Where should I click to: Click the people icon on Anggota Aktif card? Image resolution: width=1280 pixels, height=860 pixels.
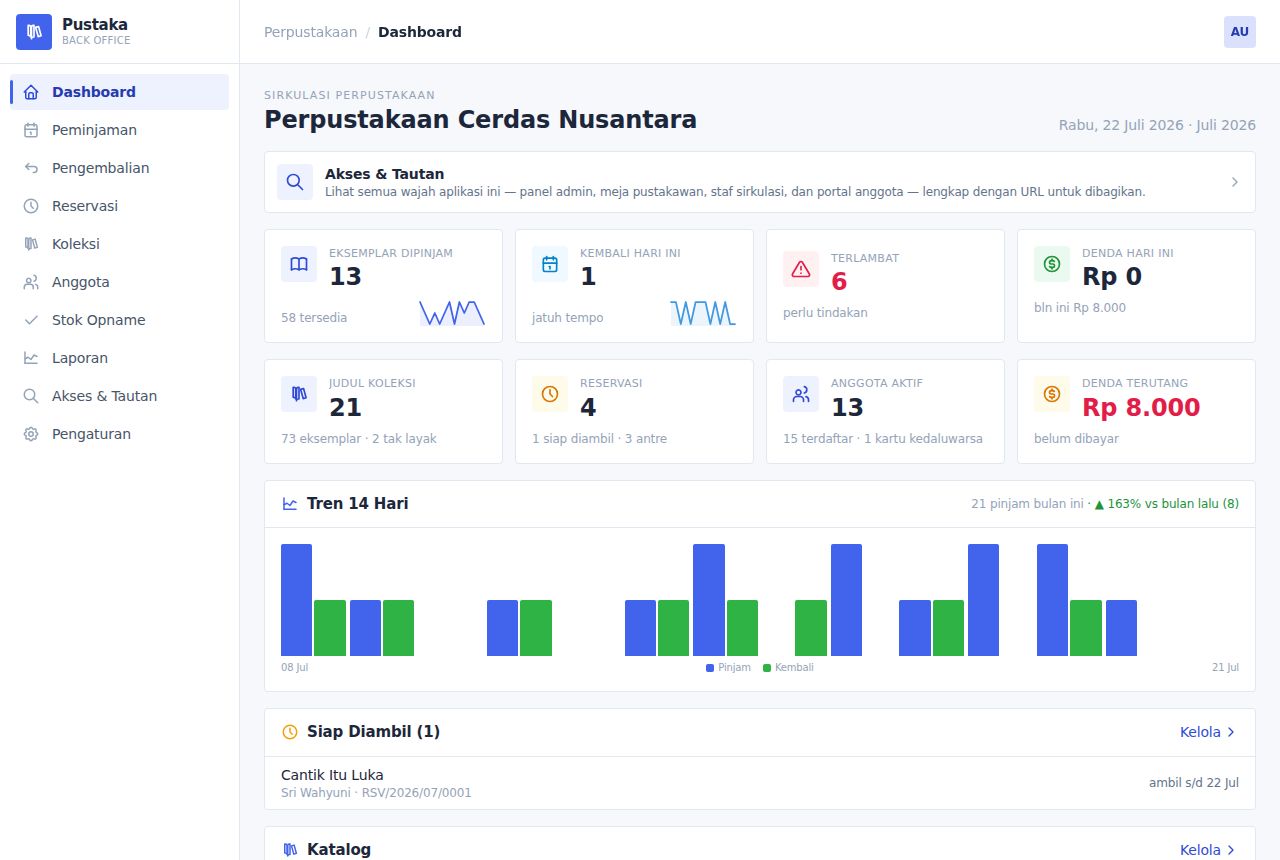tap(801, 394)
